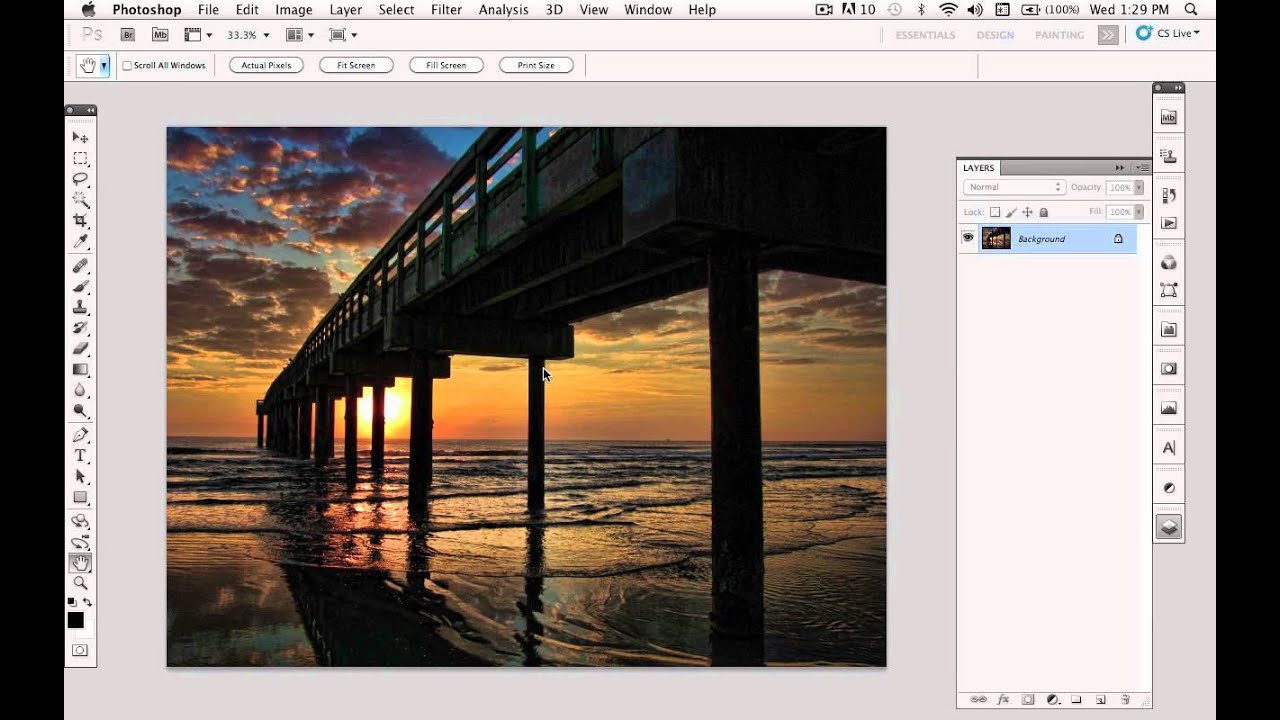
Task: Open the Select menu
Action: [396, 10]
